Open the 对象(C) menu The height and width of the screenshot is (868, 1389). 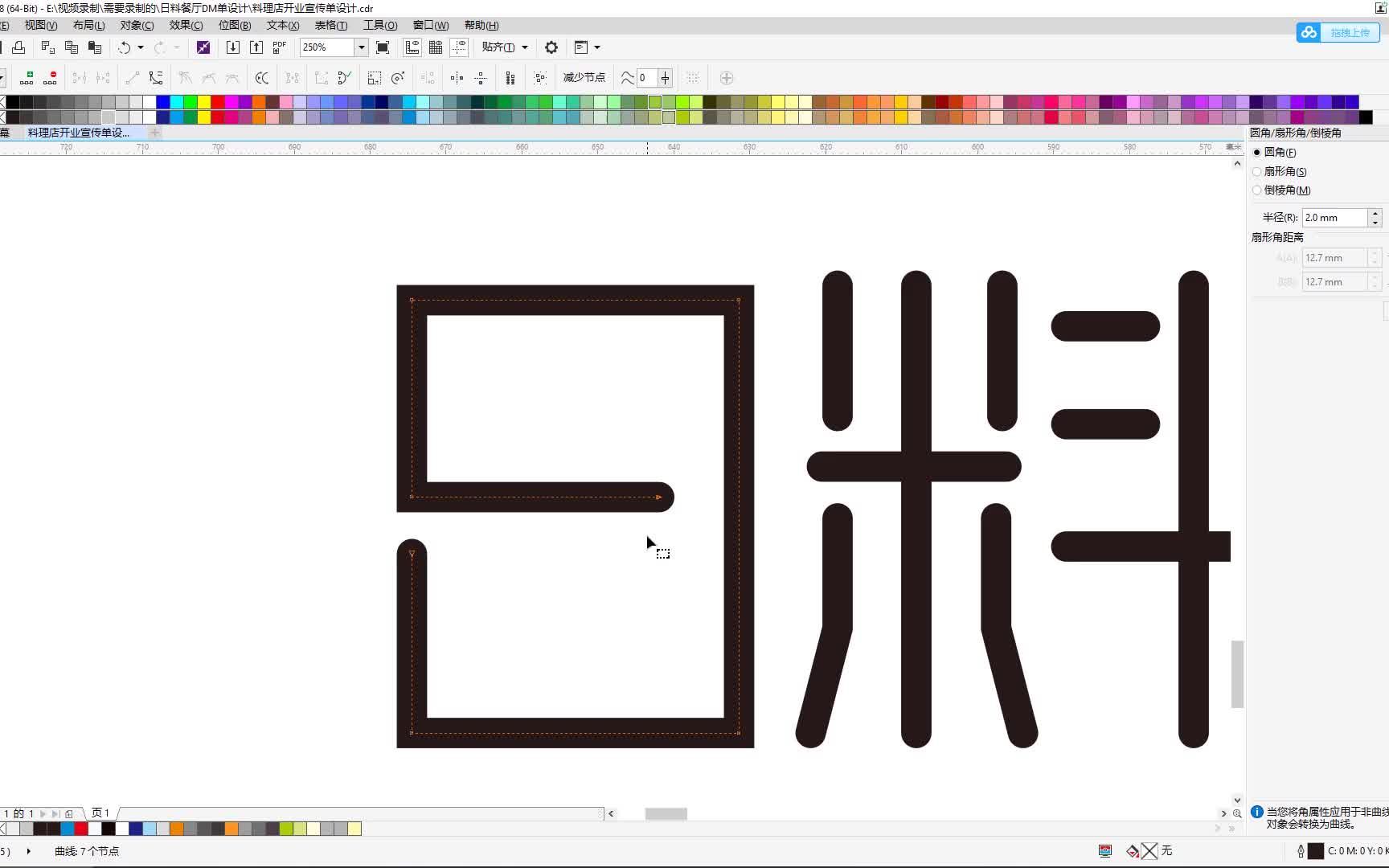click(137, 26)
